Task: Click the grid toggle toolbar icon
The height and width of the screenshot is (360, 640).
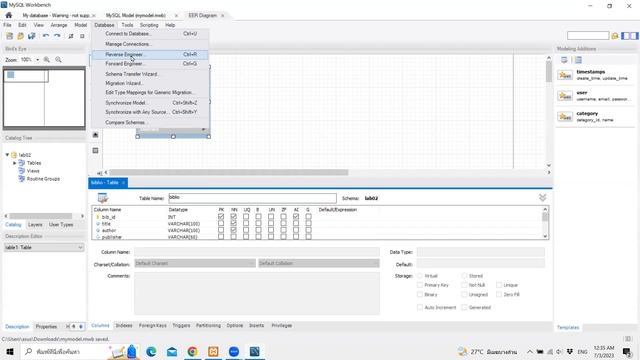Action: pos(82,36)
